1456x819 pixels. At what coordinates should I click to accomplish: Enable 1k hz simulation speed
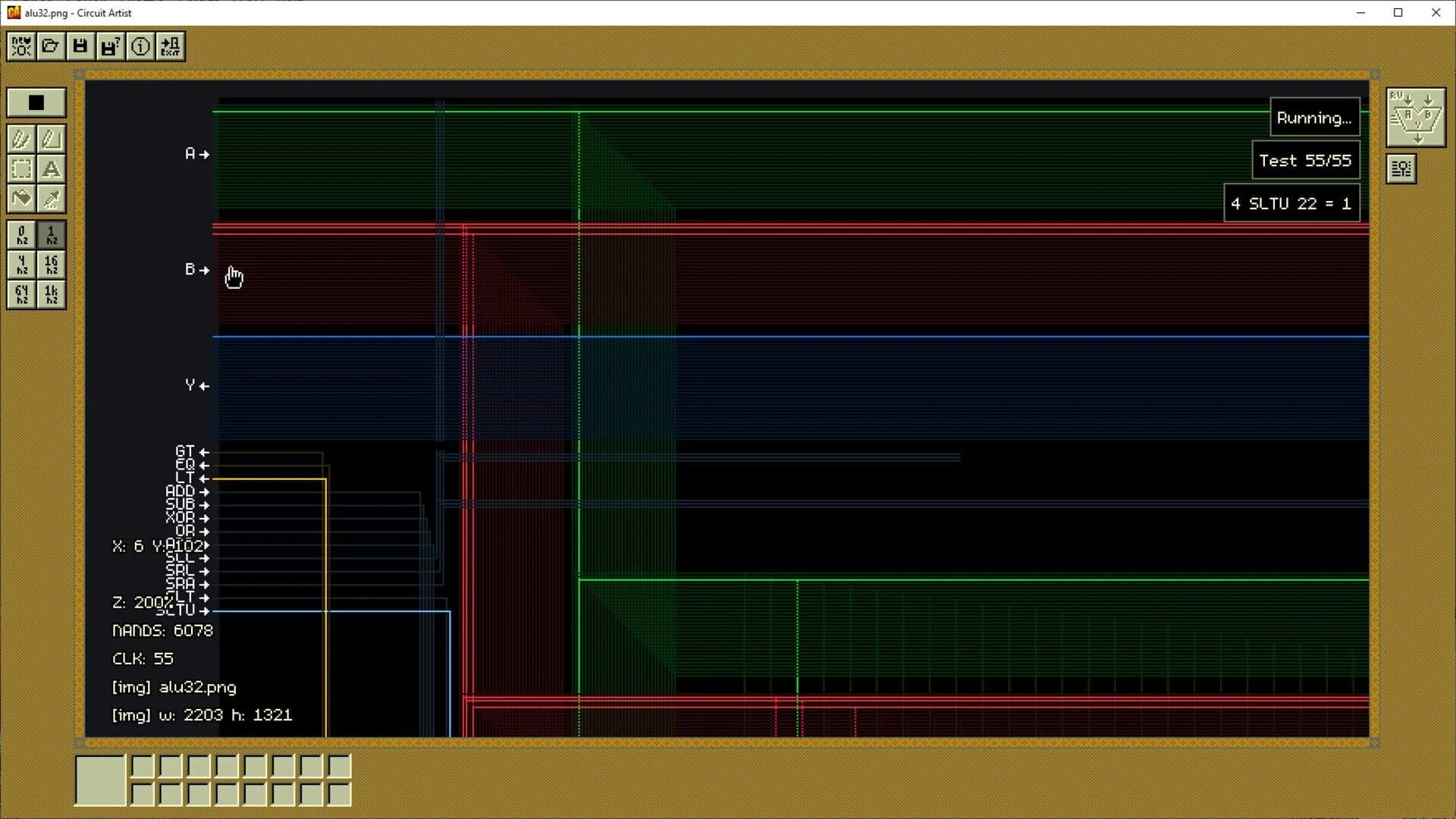50,295
